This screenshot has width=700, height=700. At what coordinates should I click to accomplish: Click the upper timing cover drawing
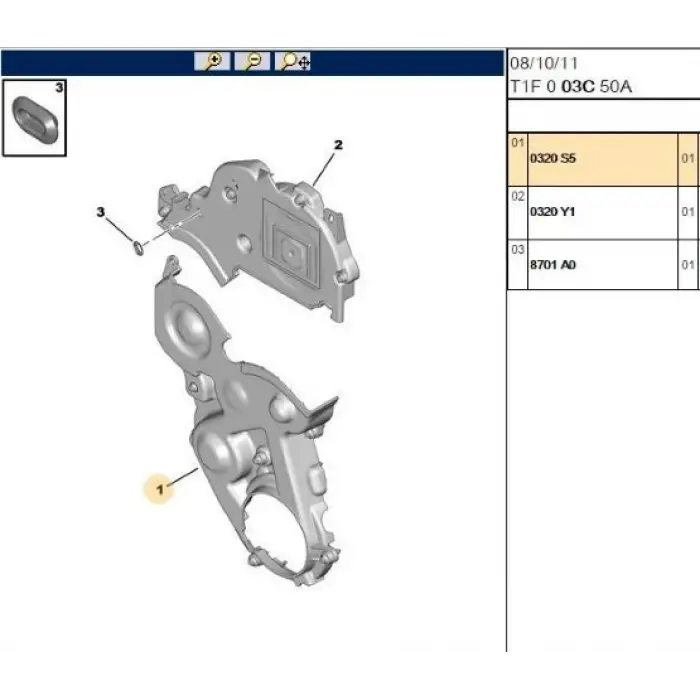(x=259, y=239)
